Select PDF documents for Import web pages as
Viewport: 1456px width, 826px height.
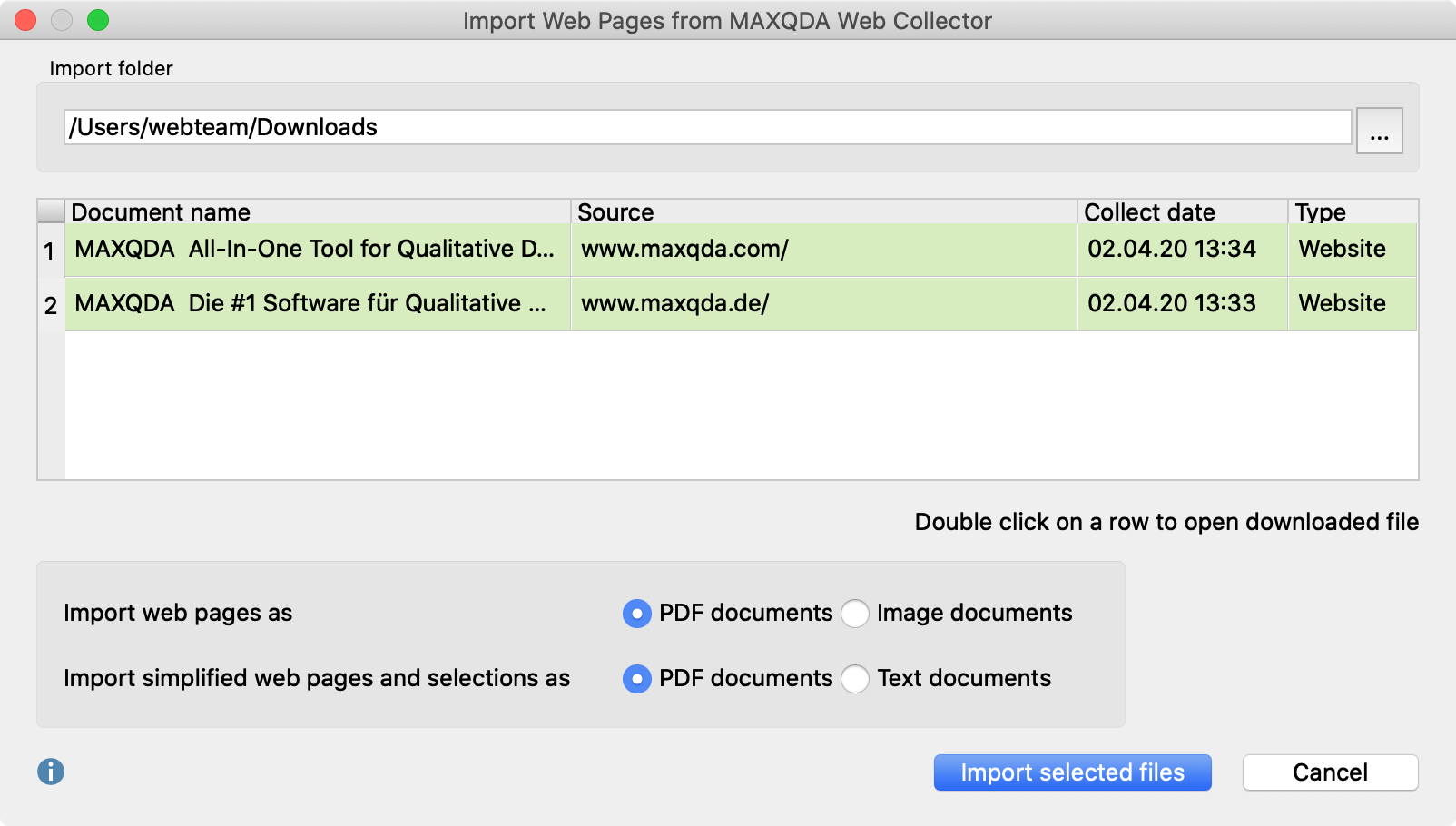637,614
